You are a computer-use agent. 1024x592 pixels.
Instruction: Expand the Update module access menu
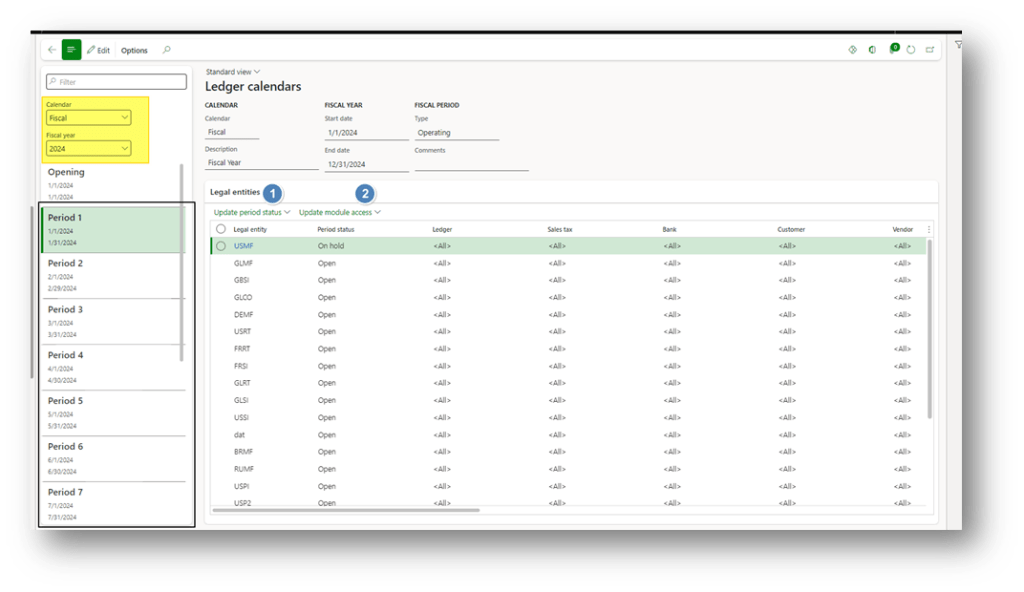click(339, 212)
